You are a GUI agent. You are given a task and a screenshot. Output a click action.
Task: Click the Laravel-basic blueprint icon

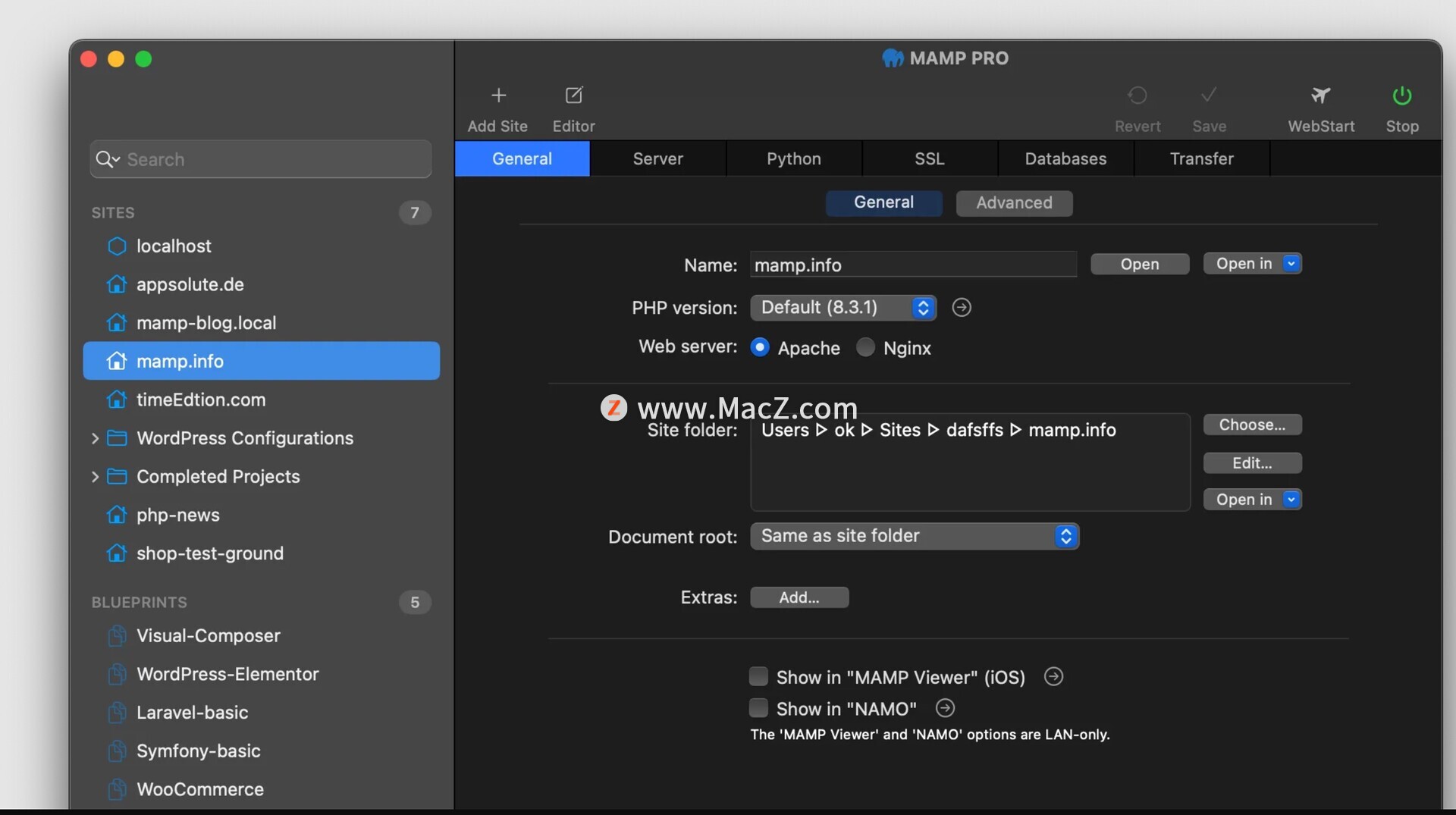[x=117, y=713]
